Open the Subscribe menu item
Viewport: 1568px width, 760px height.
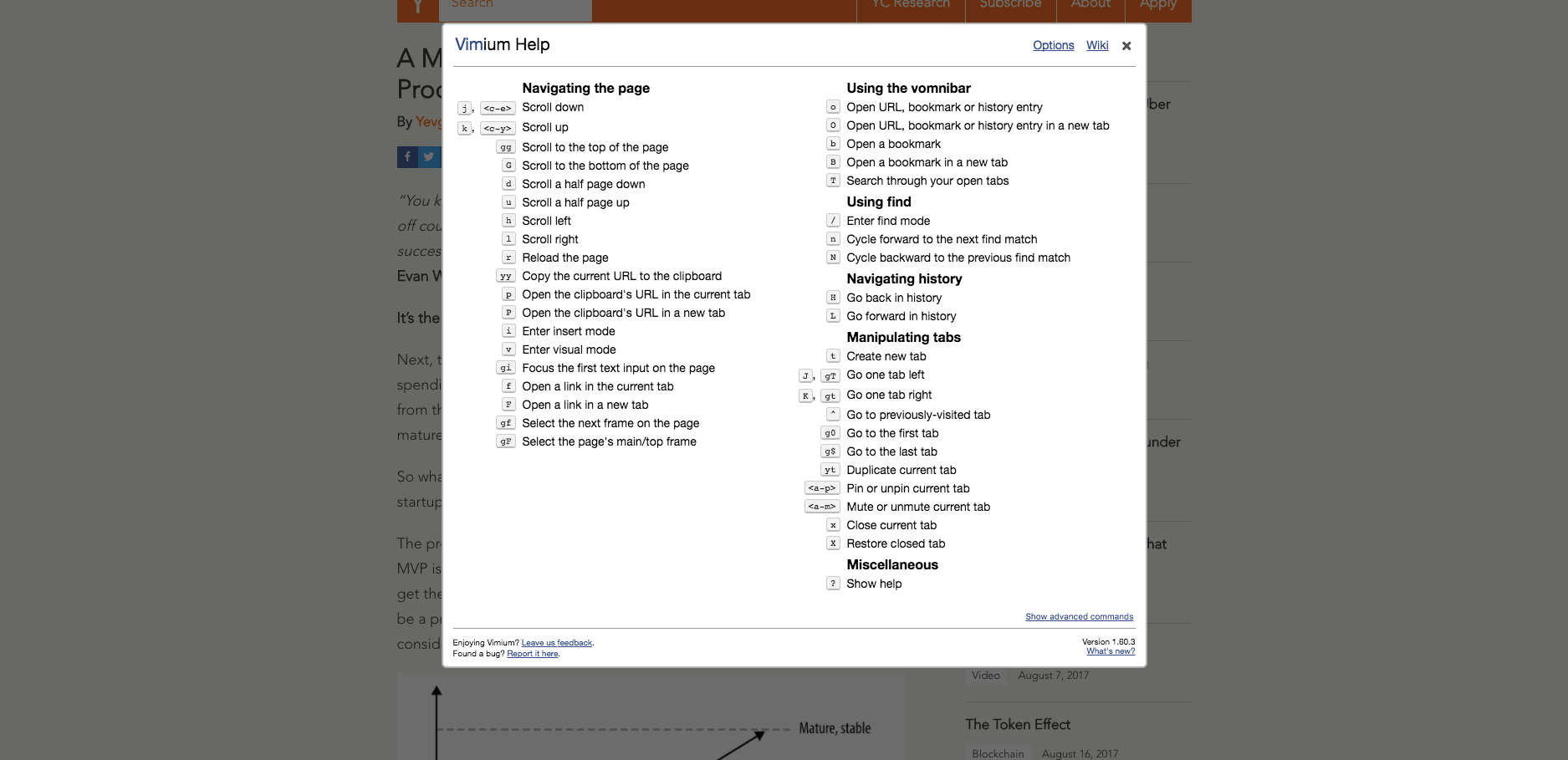[1010, 7]
